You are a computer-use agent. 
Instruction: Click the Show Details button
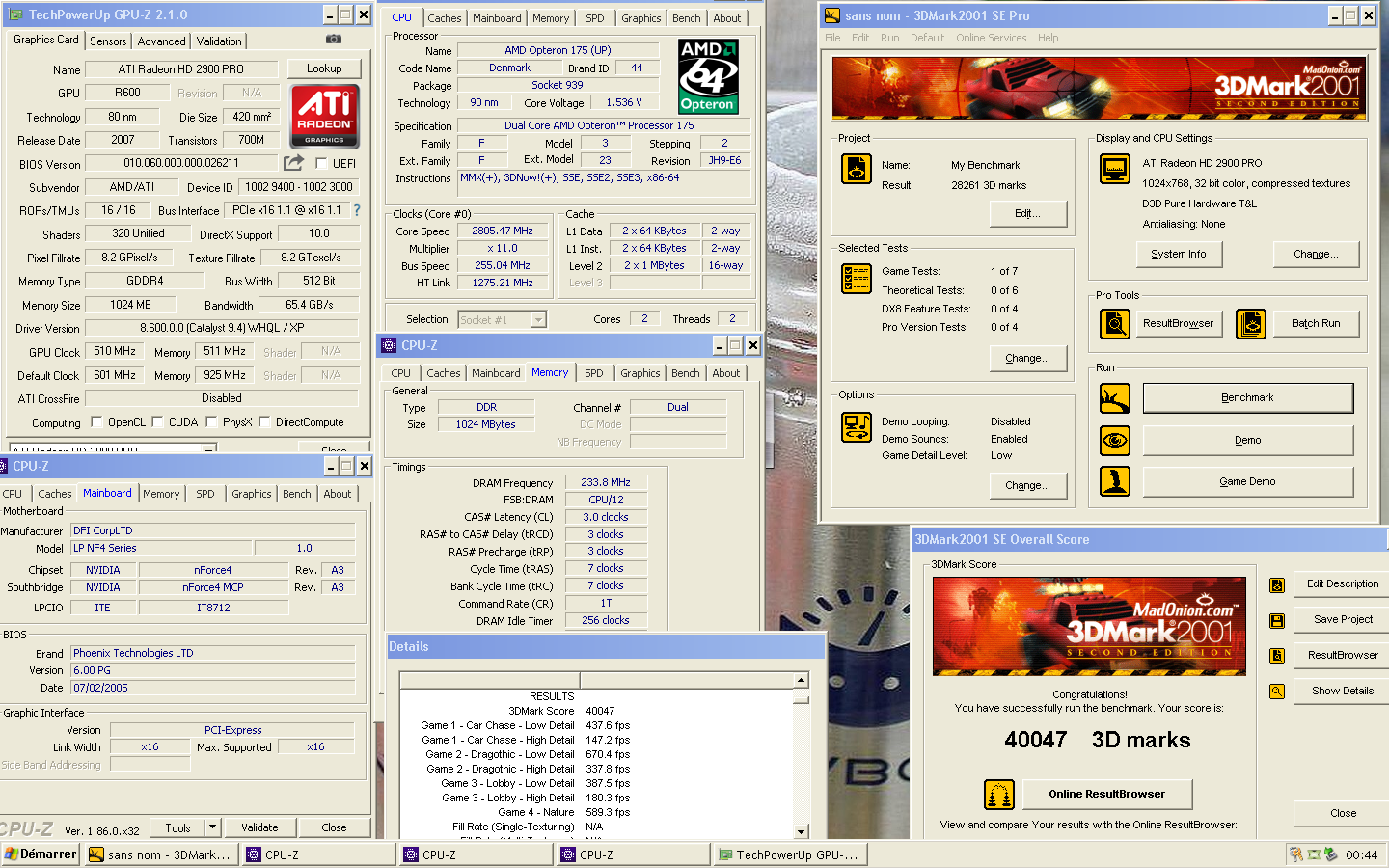click(1342, 691)
